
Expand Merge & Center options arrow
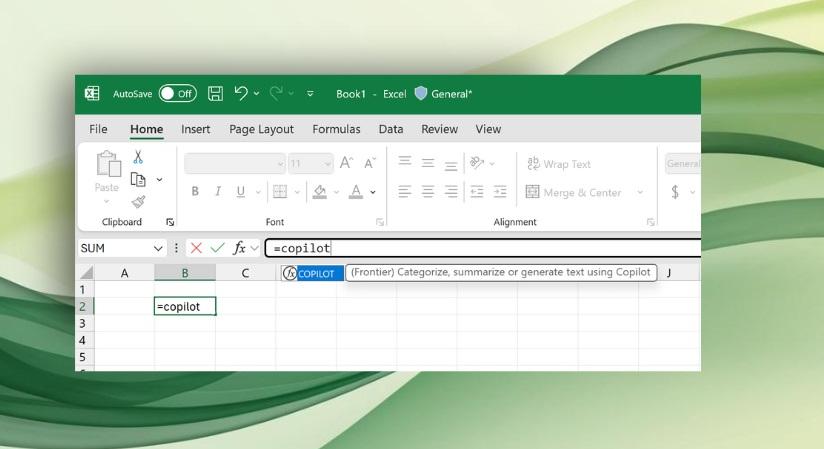pos(640,192)
